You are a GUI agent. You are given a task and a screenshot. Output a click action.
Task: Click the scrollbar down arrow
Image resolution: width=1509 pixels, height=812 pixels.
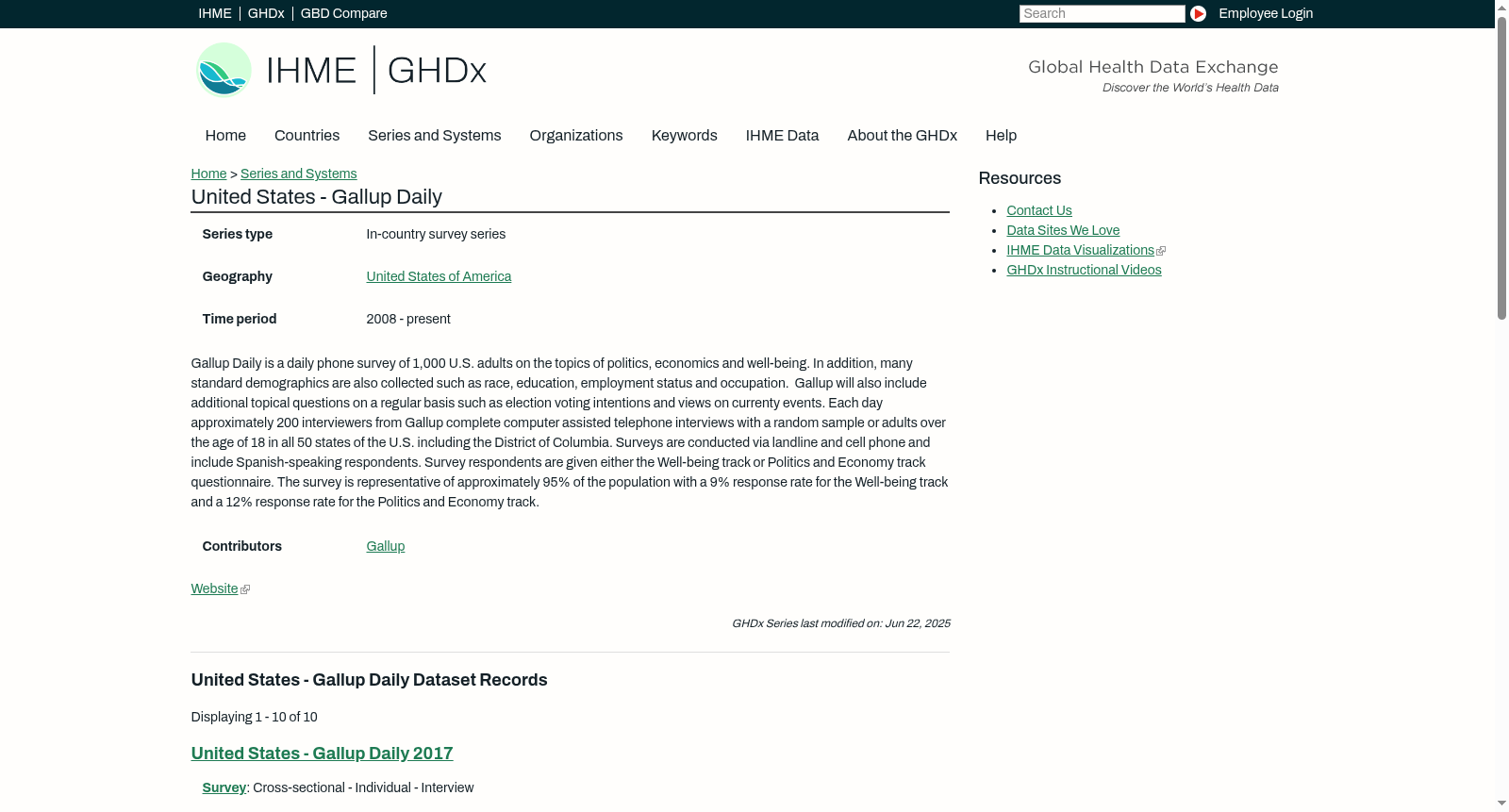pyautogui.click(x=1501, y=804)
